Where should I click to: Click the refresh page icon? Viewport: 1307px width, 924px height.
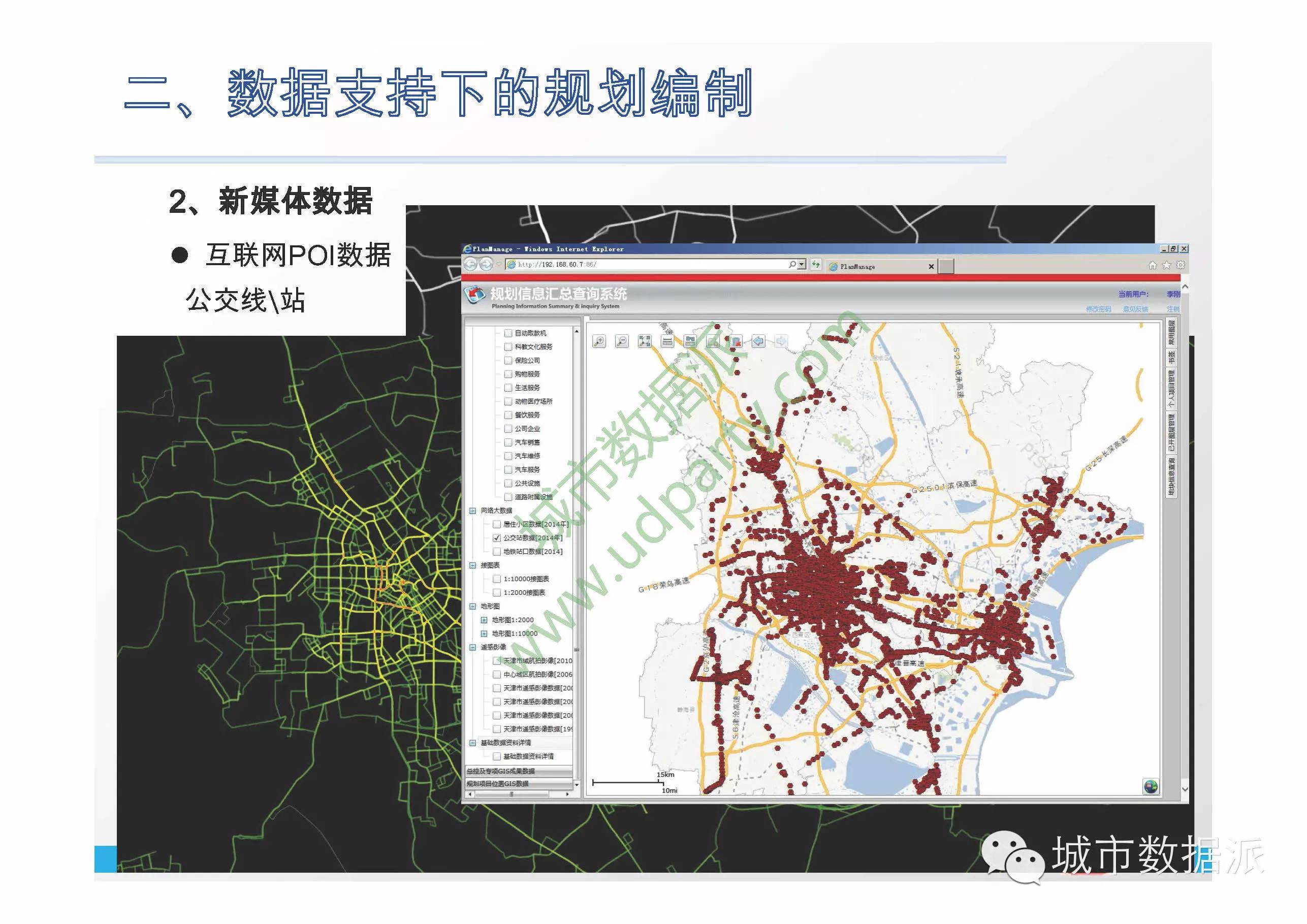pyautogui.click(x=816, y=264)
